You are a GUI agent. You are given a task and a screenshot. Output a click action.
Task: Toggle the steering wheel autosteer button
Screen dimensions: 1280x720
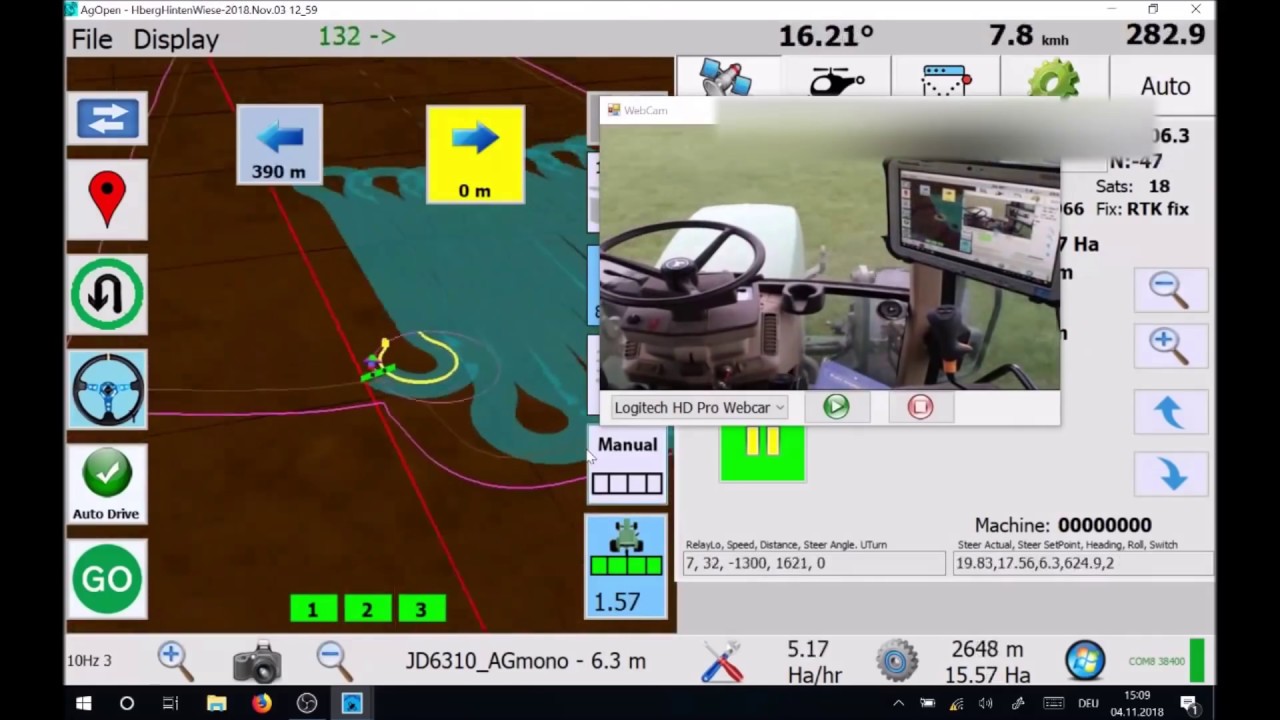(x=107, y=389)
